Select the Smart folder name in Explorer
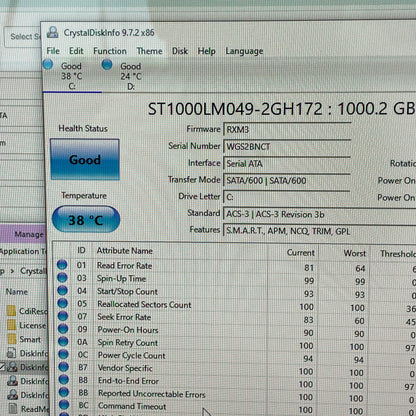Viewport: 416px width, 416px height. [30, 340]
